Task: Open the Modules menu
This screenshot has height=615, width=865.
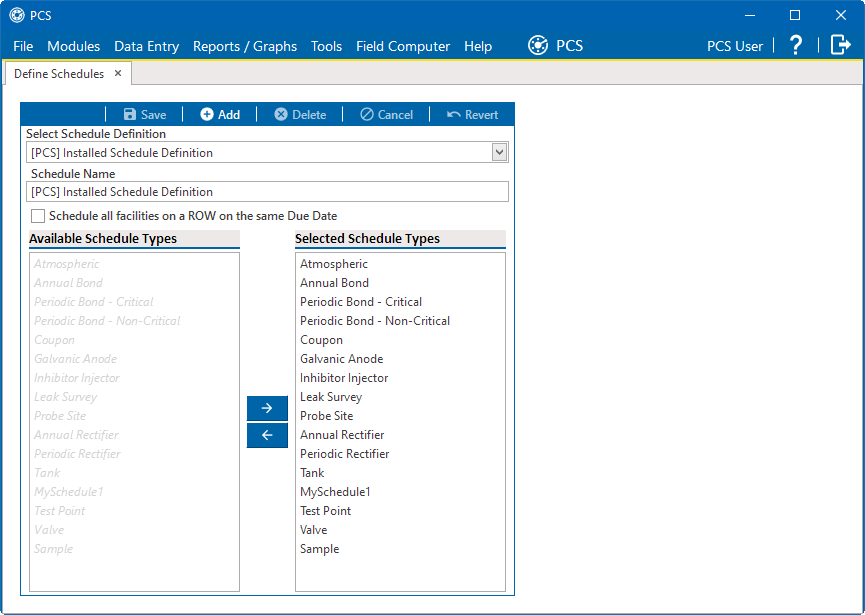Action: (73, 46)
